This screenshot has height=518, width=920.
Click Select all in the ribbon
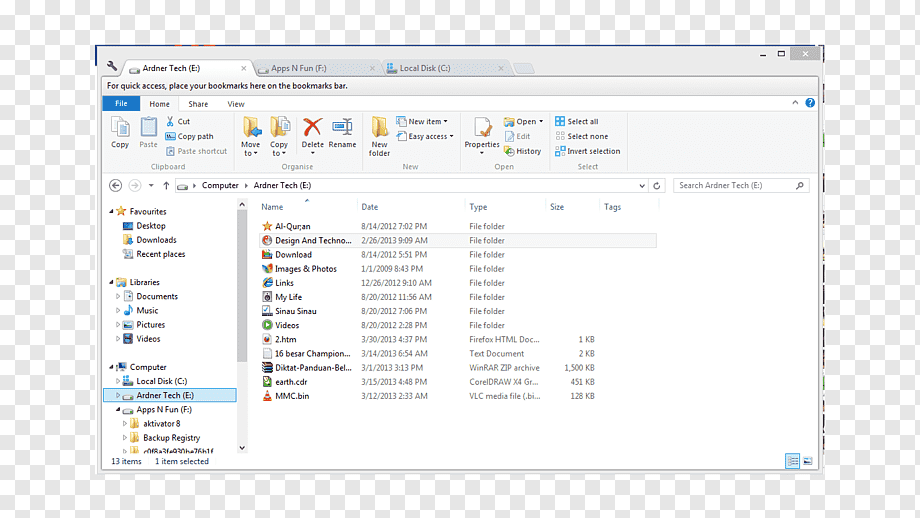[577, 121]
